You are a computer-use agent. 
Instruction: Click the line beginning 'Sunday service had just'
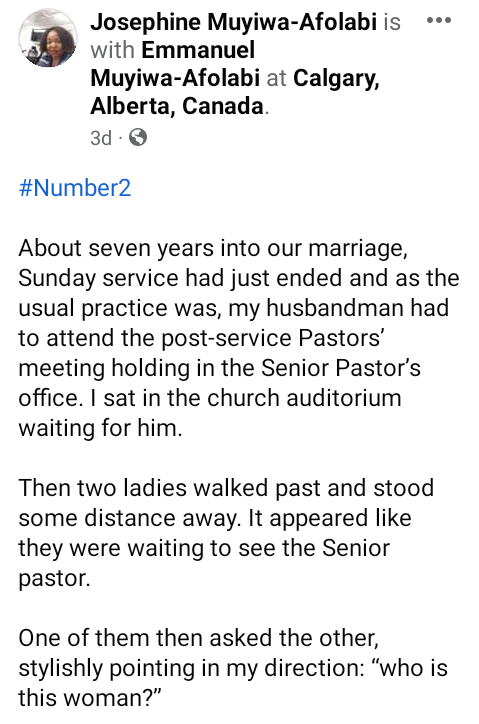(x=239, y=278)
